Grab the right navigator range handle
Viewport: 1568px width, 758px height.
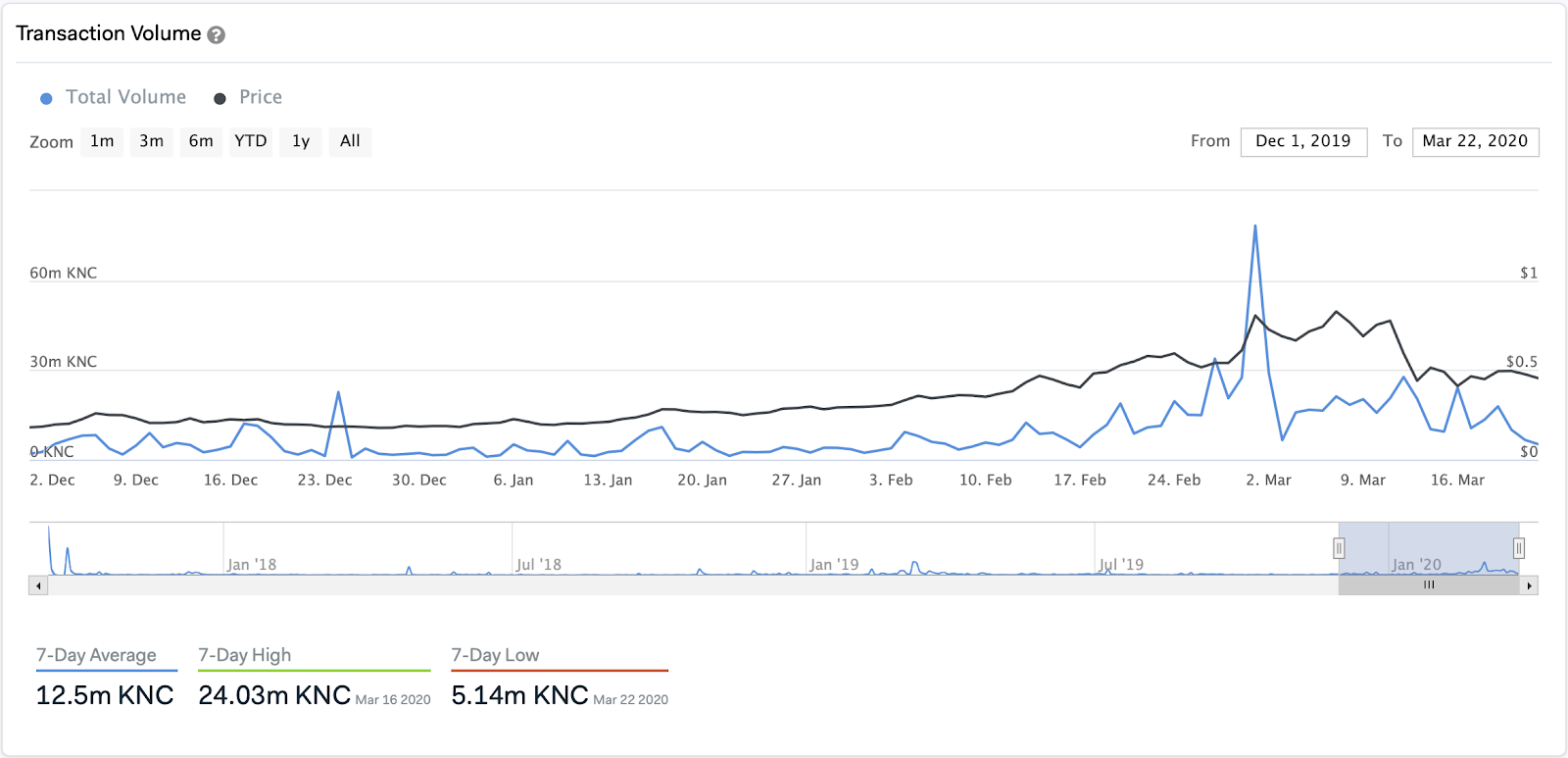pos(1518,548)
